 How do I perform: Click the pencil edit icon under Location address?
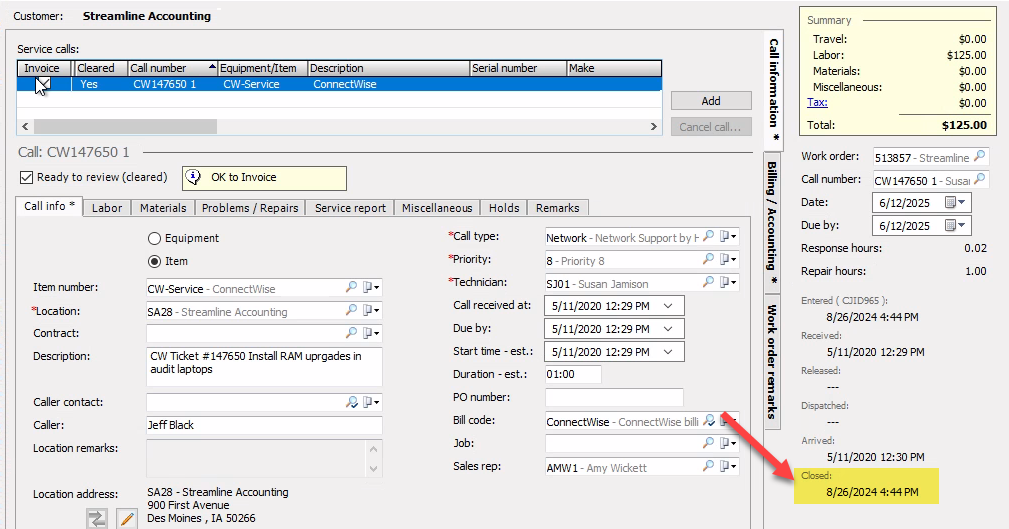click(127, 519)
